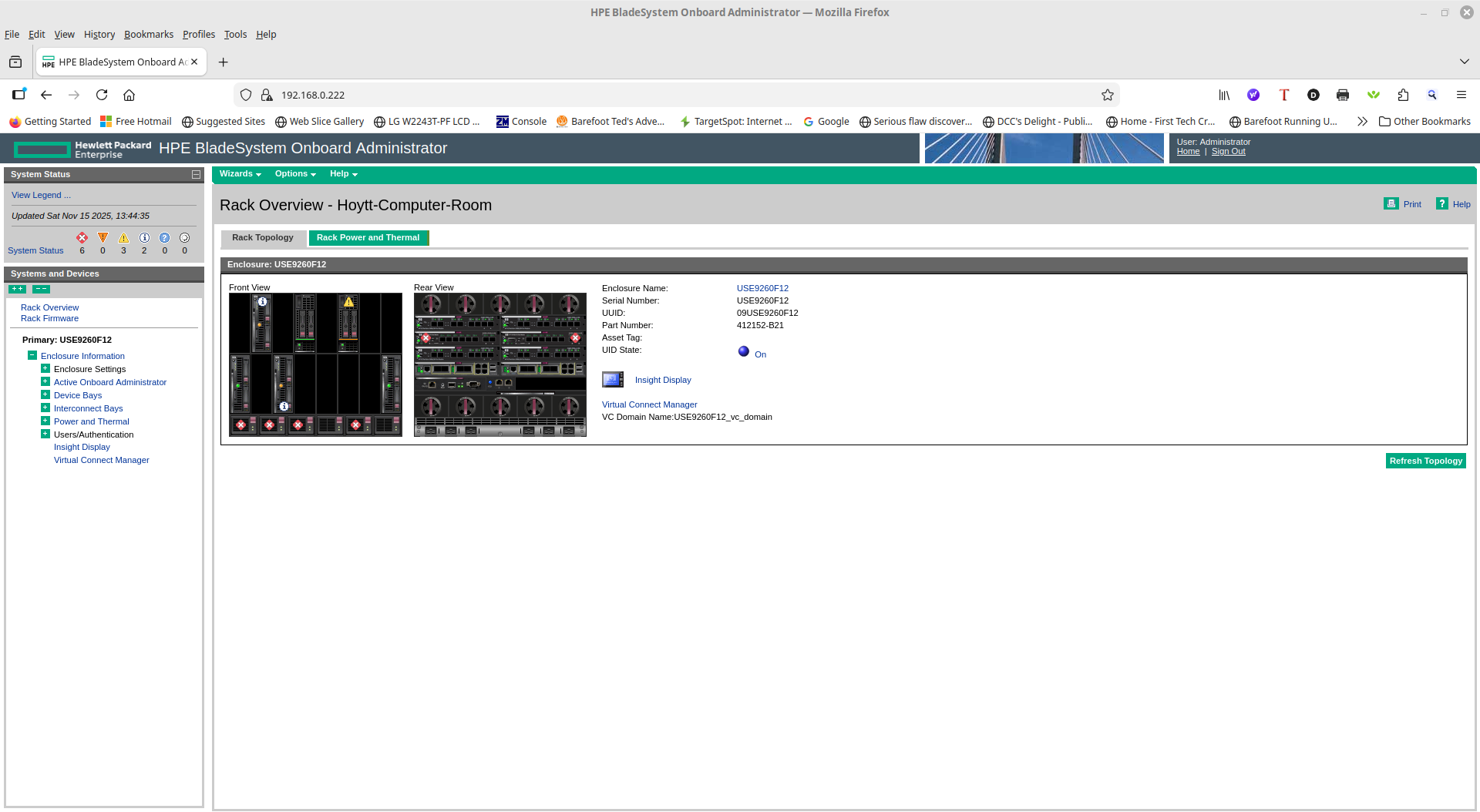Click the Sign Out link

(x=1228, y=152)
